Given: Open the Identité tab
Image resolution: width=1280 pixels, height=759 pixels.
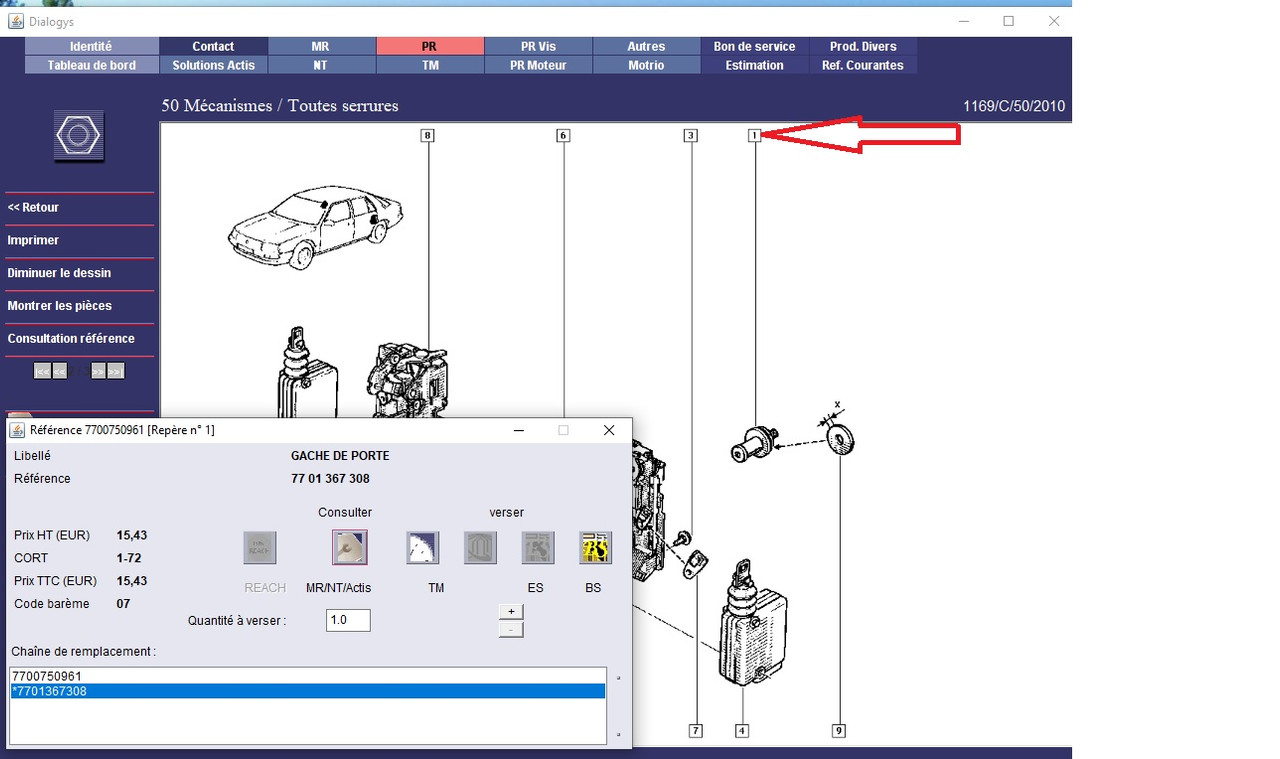Looking at the screenshot, I should coord(91,46).
